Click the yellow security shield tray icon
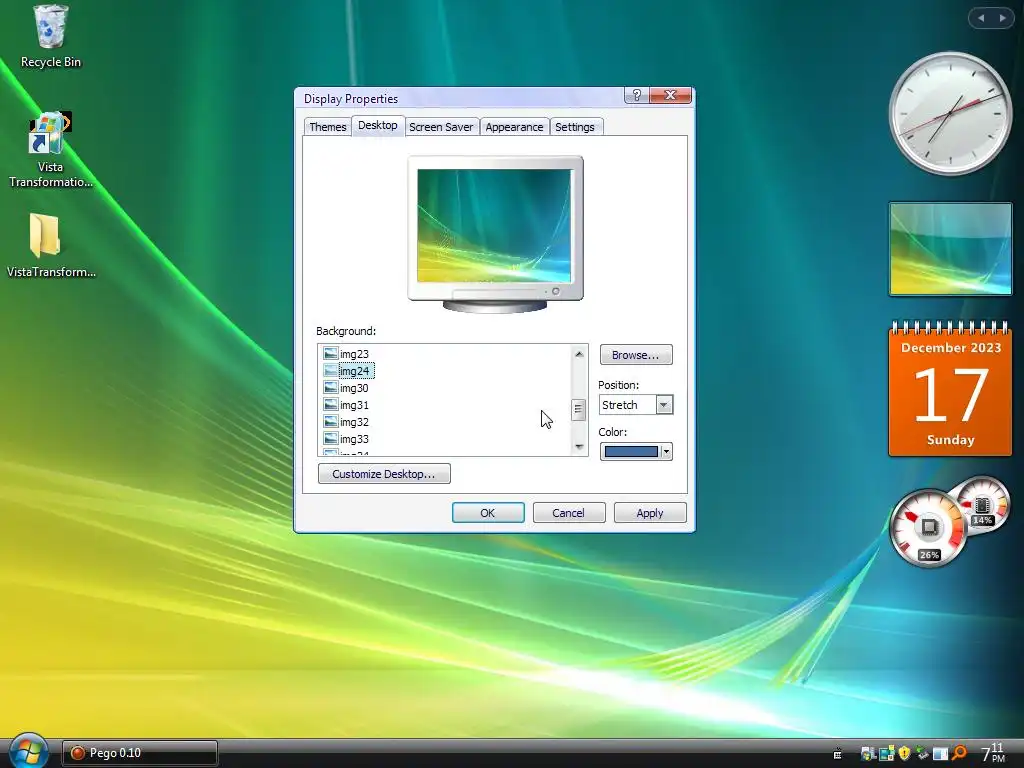The height and width of the screenshot is (768, 1024). 904,754
